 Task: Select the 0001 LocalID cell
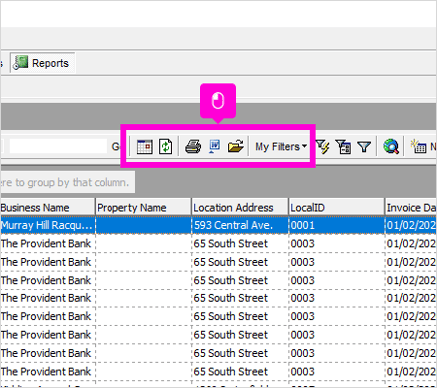337,225
